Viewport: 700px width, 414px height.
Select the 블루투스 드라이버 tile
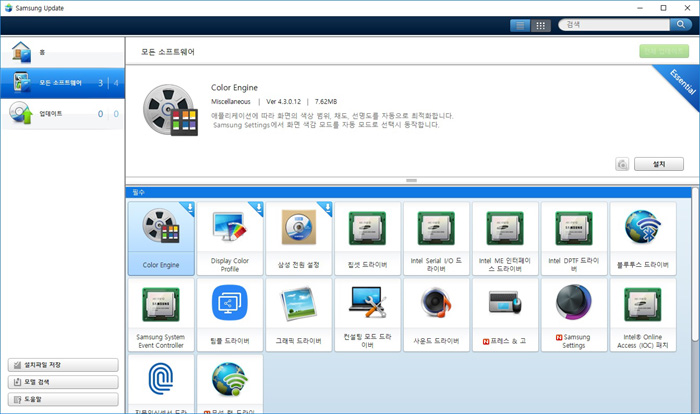click(x=643, y=238)
